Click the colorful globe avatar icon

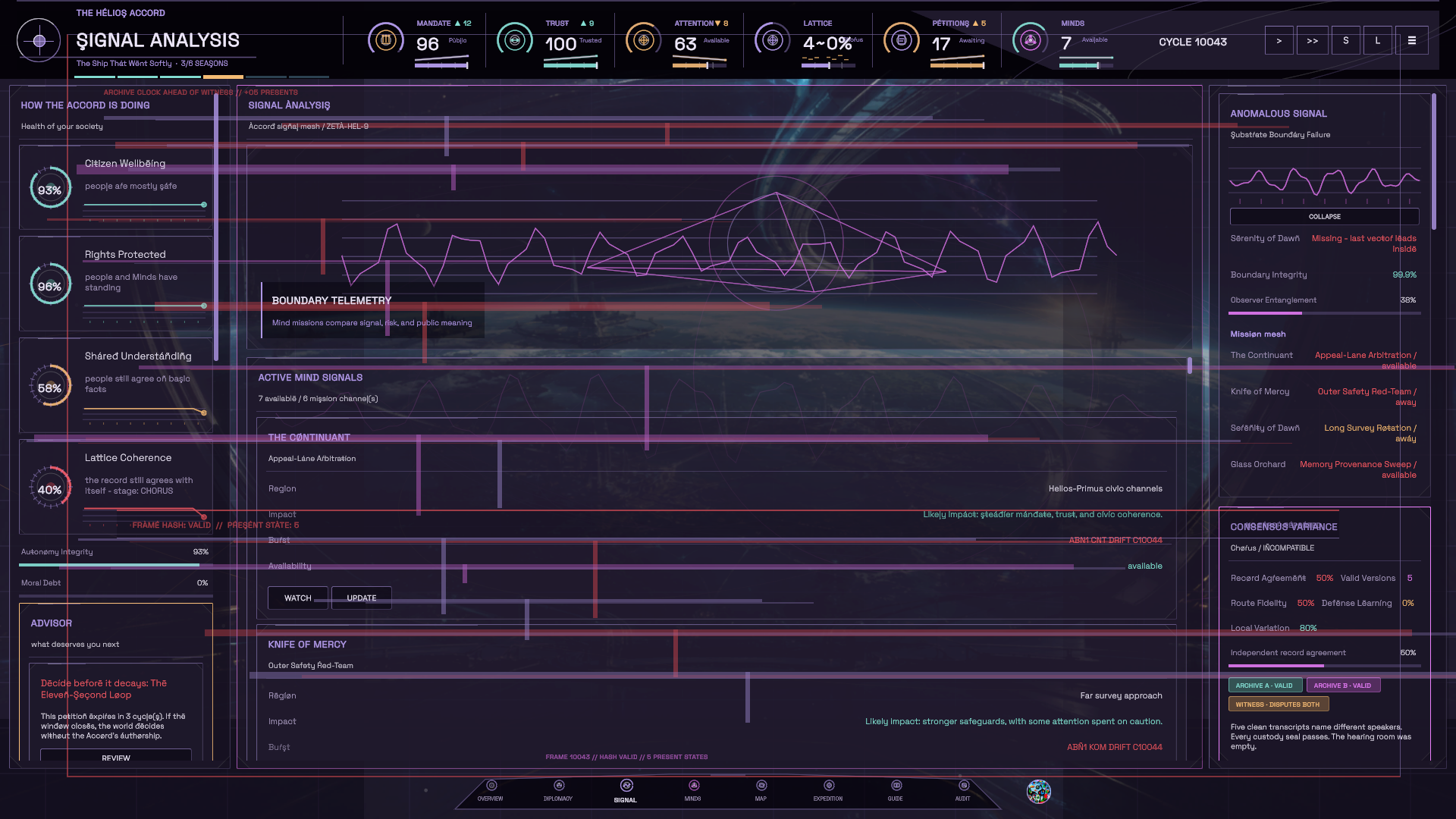point(1038,791)
